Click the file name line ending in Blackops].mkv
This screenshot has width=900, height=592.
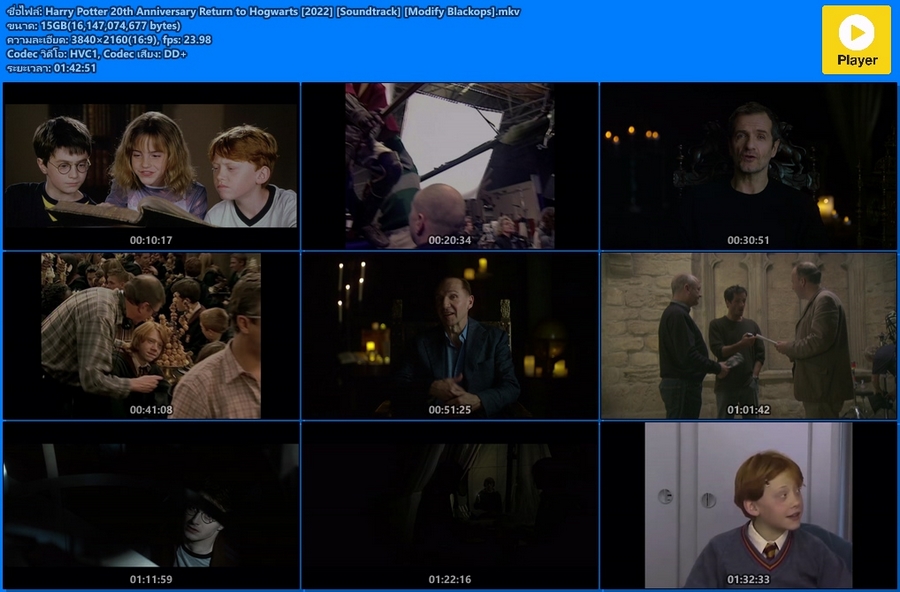[x=263, y=11]
